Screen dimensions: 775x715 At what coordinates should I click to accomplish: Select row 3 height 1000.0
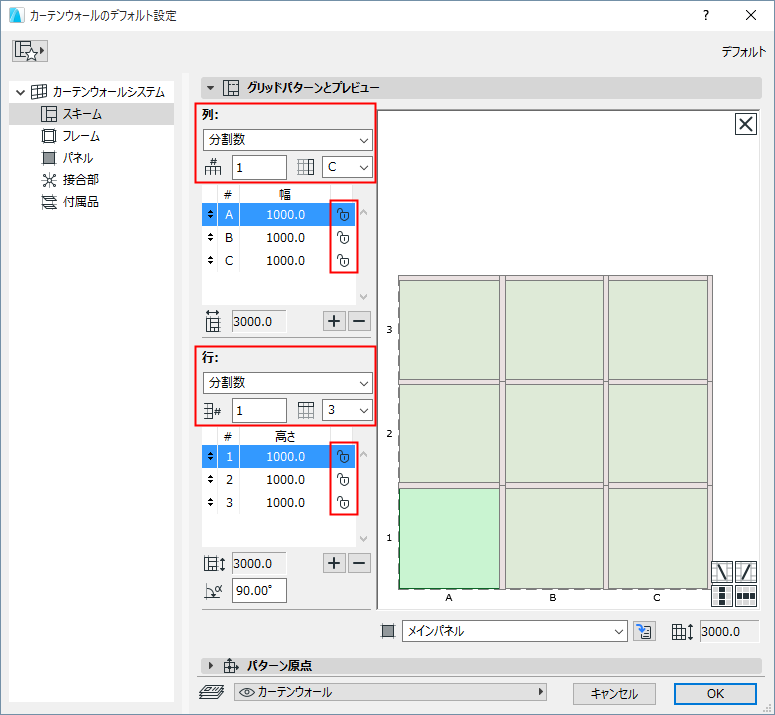[x=285, y=503]
